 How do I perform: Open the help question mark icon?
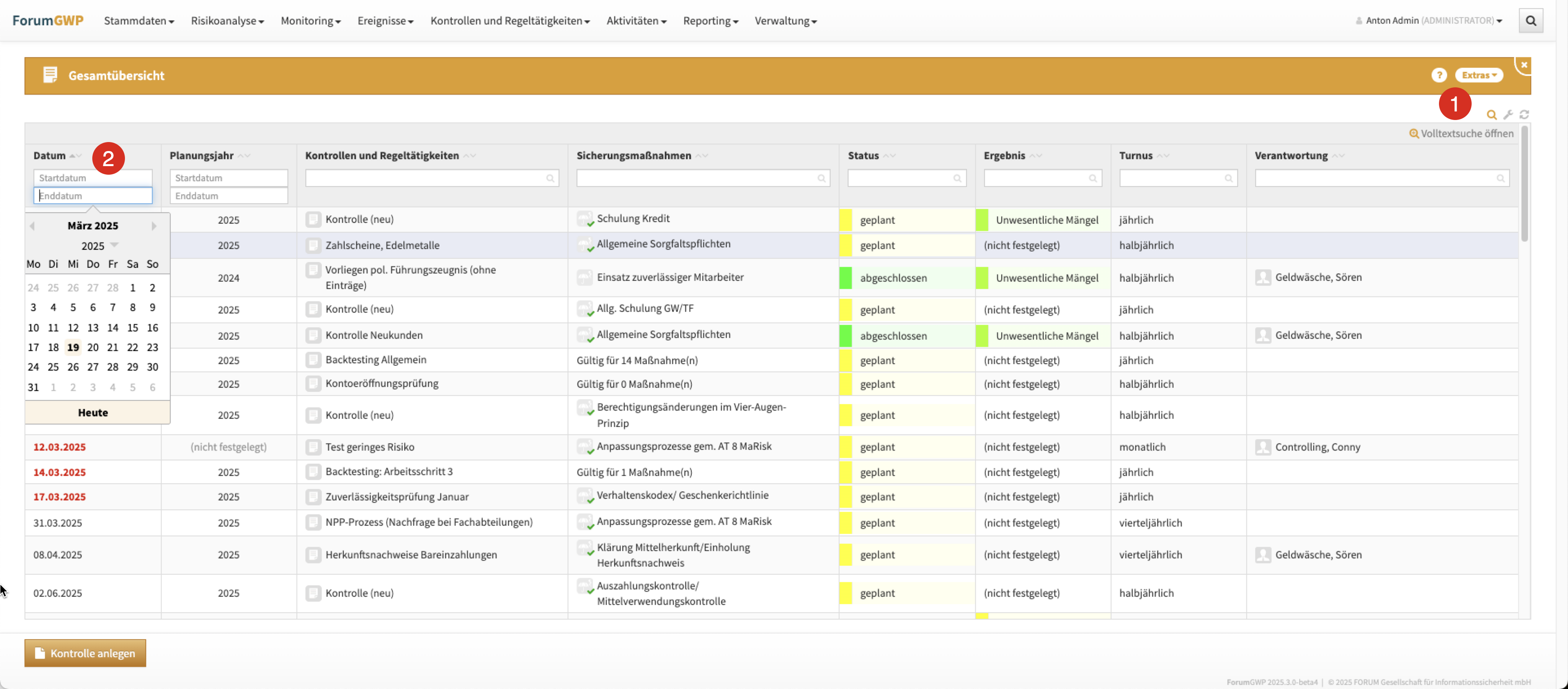click(1438, 75)
